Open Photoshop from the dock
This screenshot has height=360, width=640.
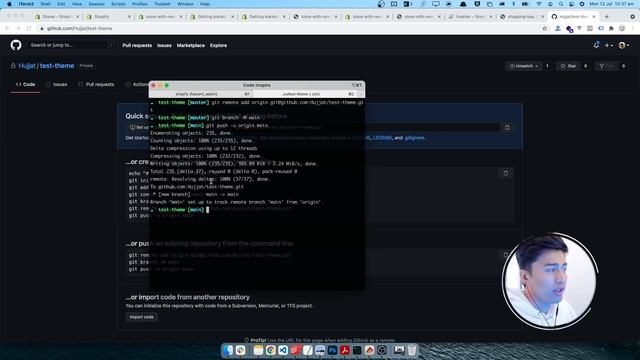pos(332,350)
